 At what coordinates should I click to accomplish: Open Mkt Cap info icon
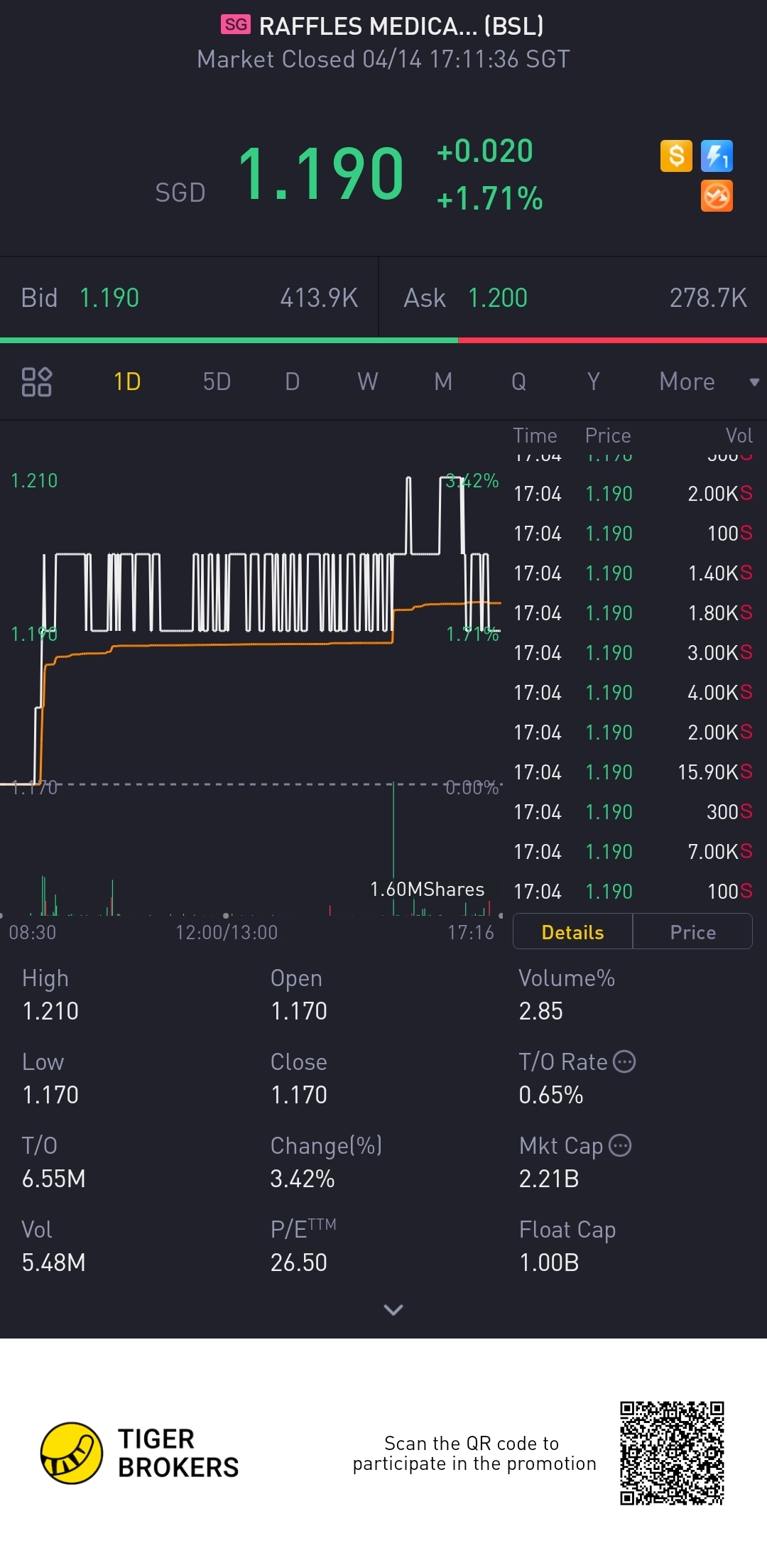pos(620,1145)
